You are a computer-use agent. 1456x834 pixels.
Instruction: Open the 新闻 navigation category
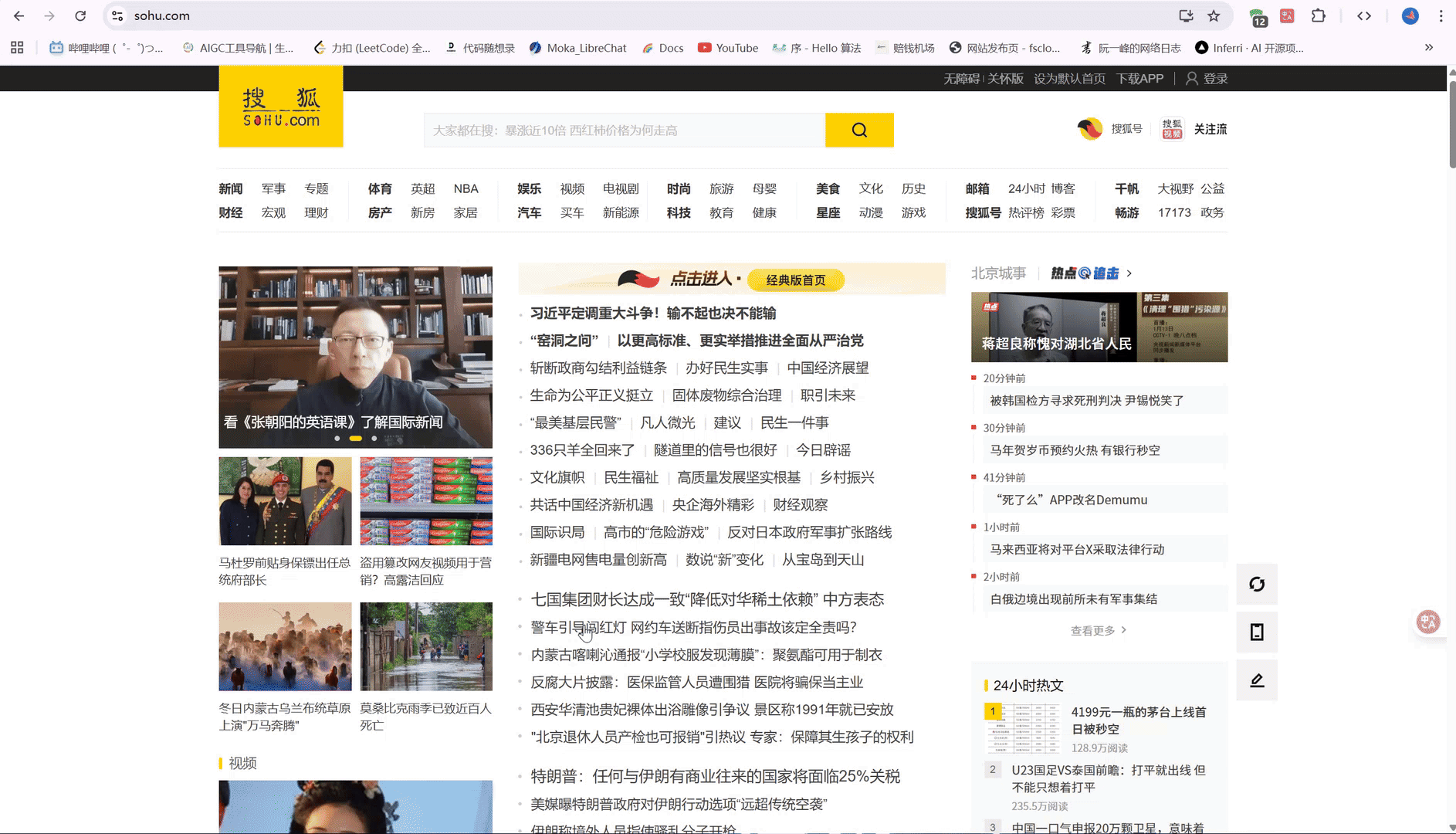[231, 188]
